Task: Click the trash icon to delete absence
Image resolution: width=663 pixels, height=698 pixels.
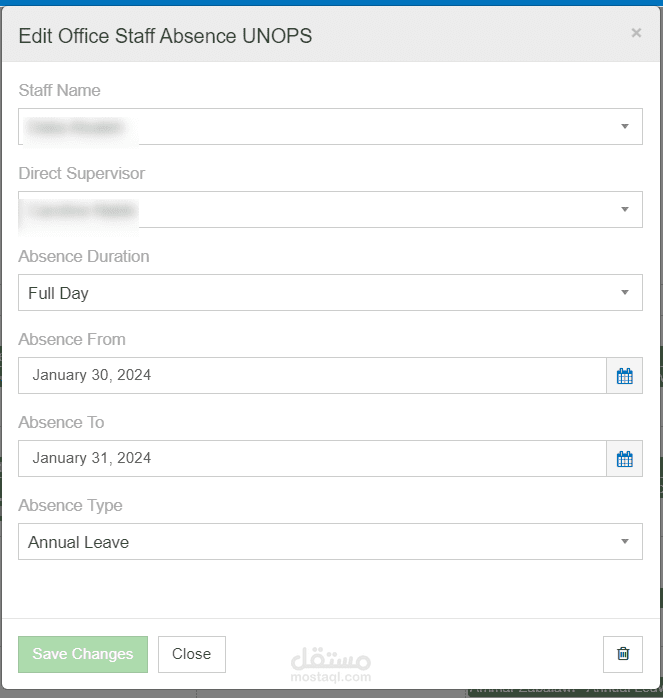Action: coord(623,654)
